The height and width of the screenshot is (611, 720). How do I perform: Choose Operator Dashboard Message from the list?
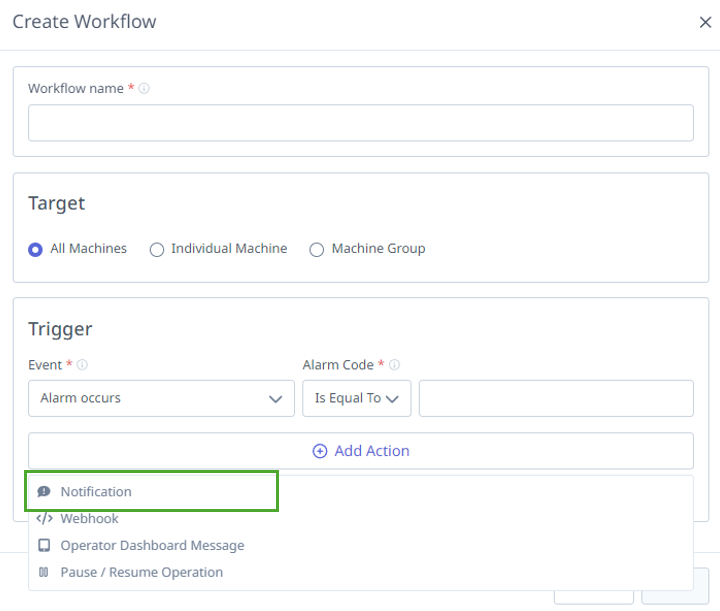[152, 546]
